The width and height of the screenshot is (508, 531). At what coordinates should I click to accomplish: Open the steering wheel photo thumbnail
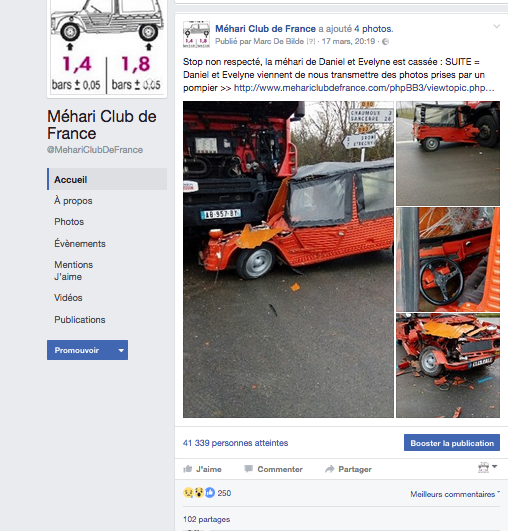tap(448, 259)
